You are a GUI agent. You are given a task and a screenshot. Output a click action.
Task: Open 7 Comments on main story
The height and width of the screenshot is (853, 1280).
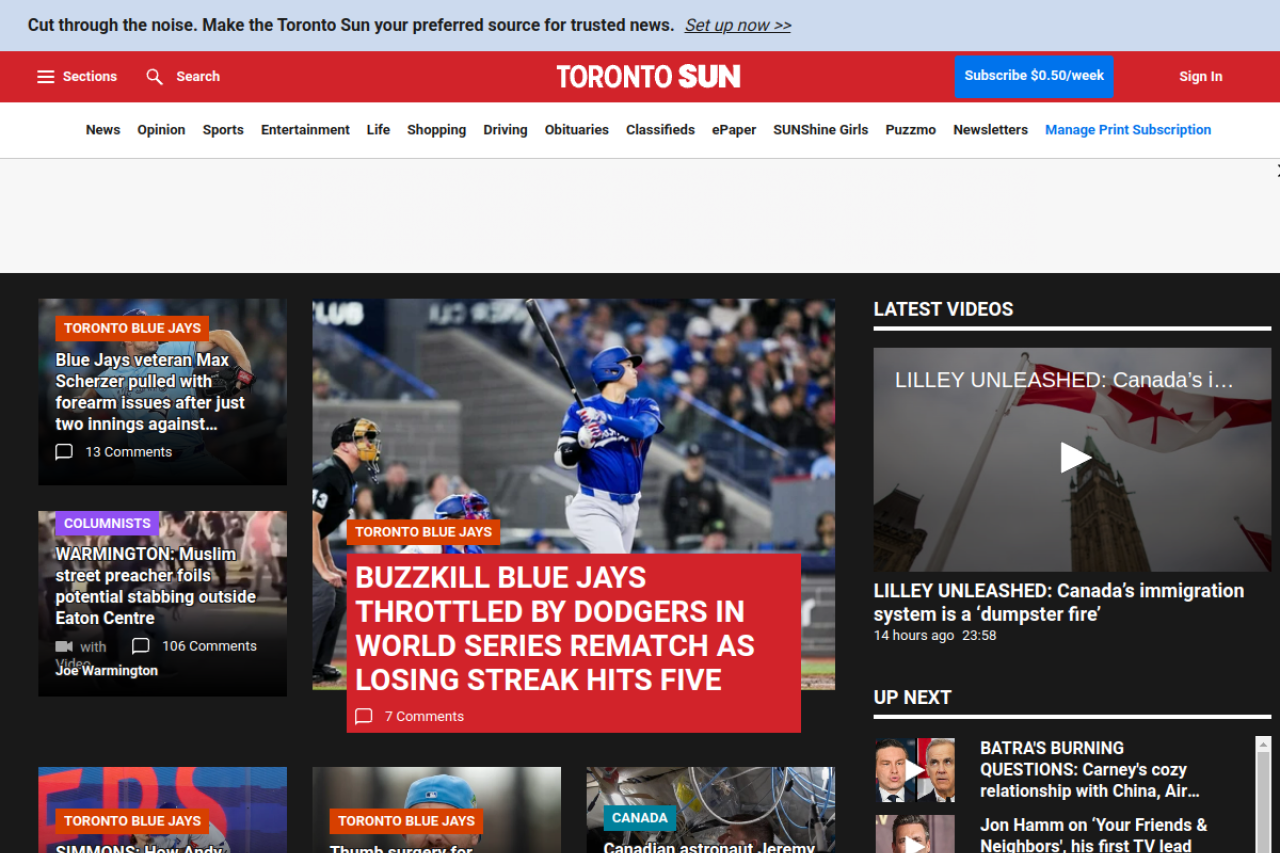click(x=424, y=716)
